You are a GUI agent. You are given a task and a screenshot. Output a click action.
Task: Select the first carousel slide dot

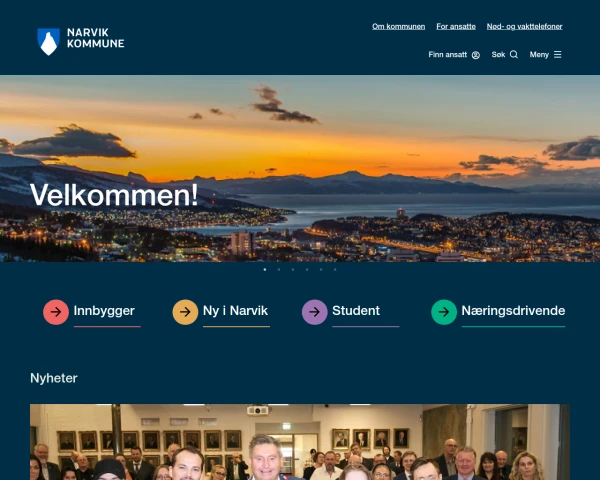coord(265,269)
